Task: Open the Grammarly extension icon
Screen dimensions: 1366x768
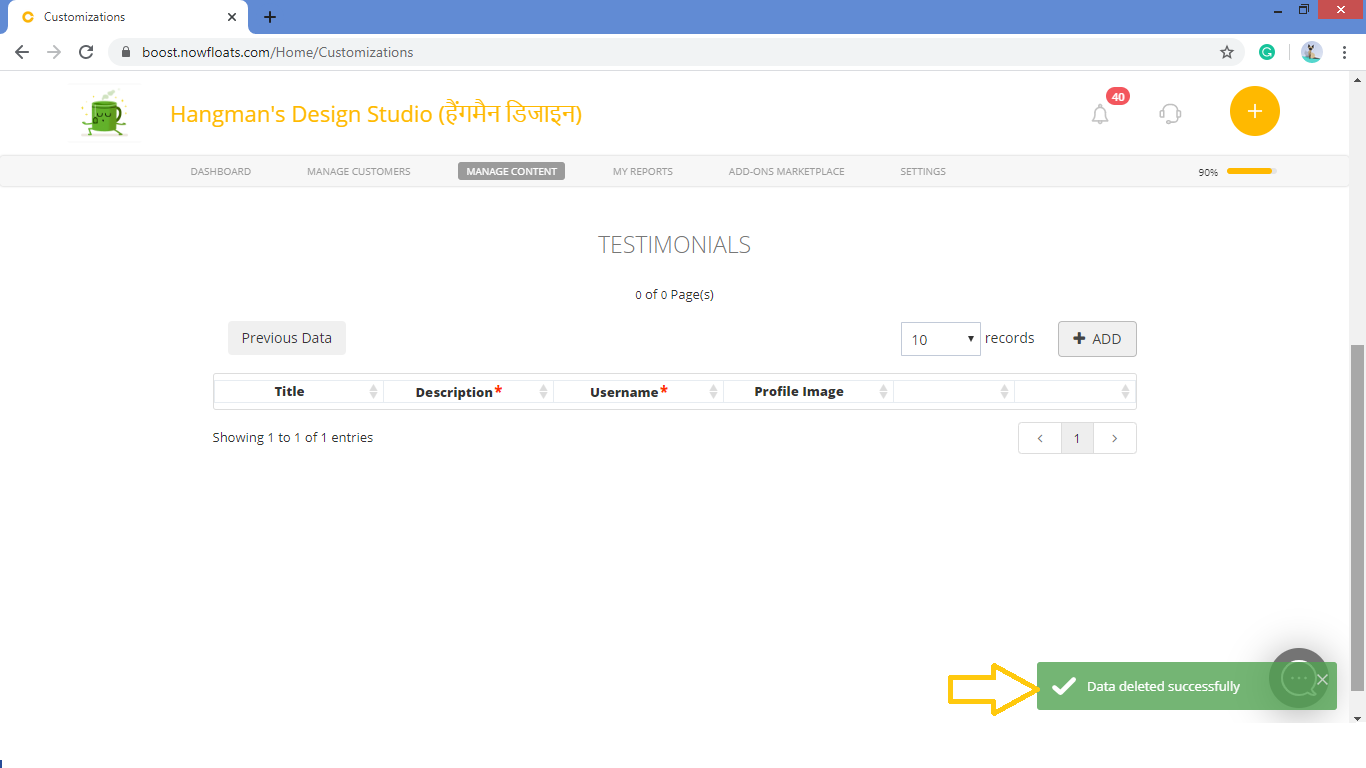Action: (x=1267, y=52)
